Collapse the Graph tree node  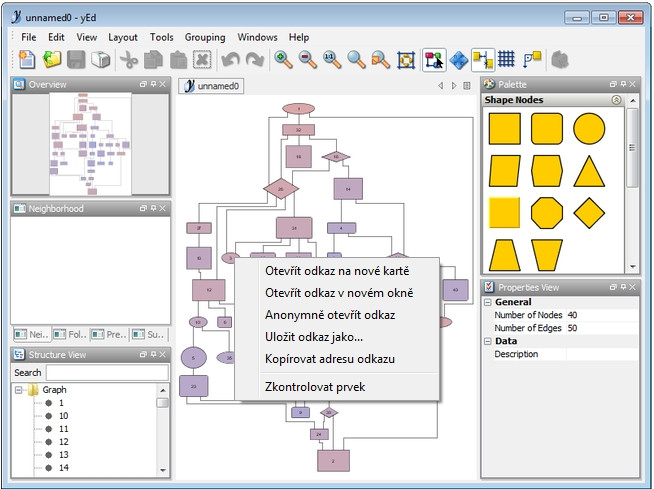pos(18,390)
